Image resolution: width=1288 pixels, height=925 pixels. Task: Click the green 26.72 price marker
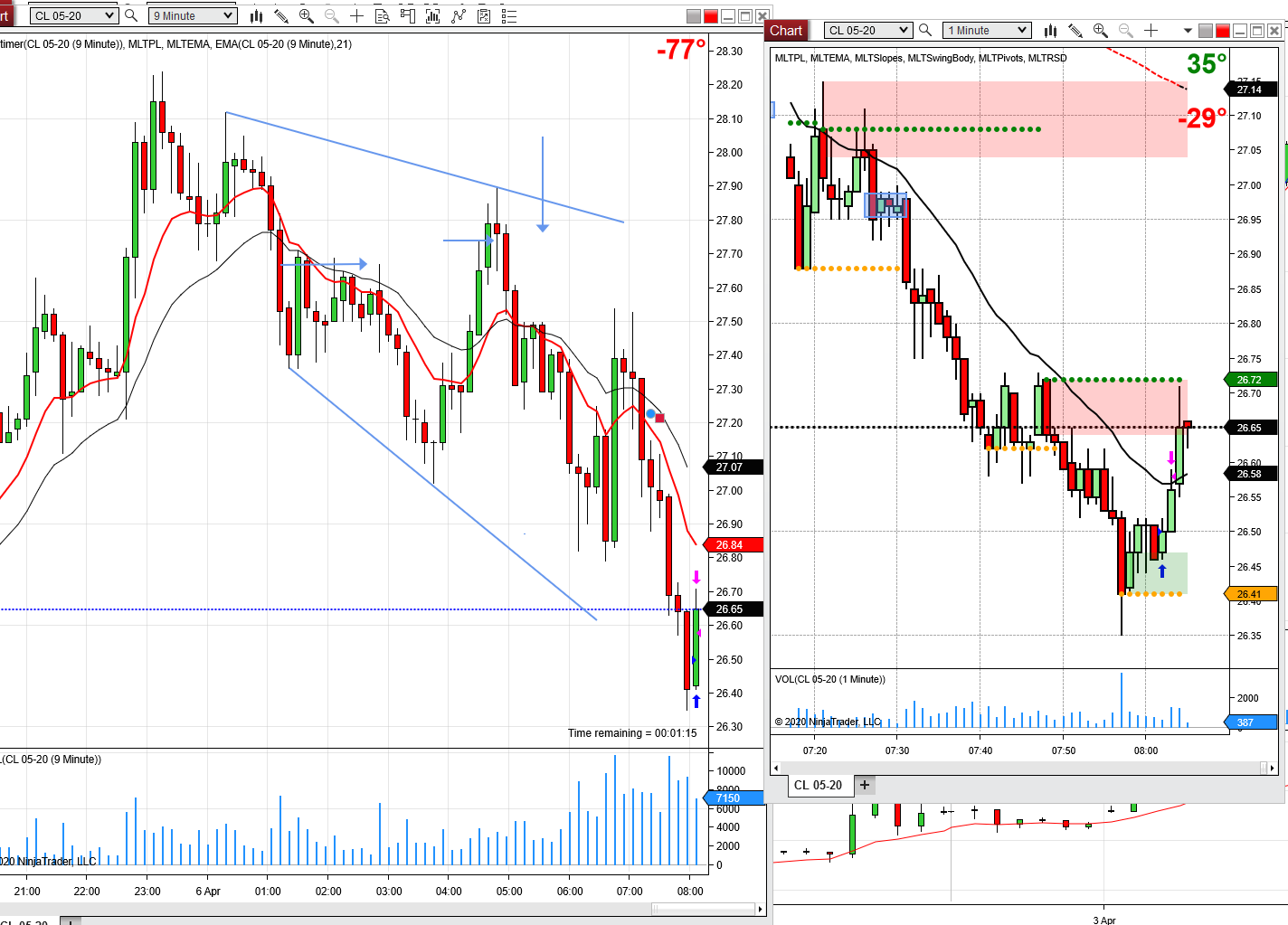[x=1251, y=380]
